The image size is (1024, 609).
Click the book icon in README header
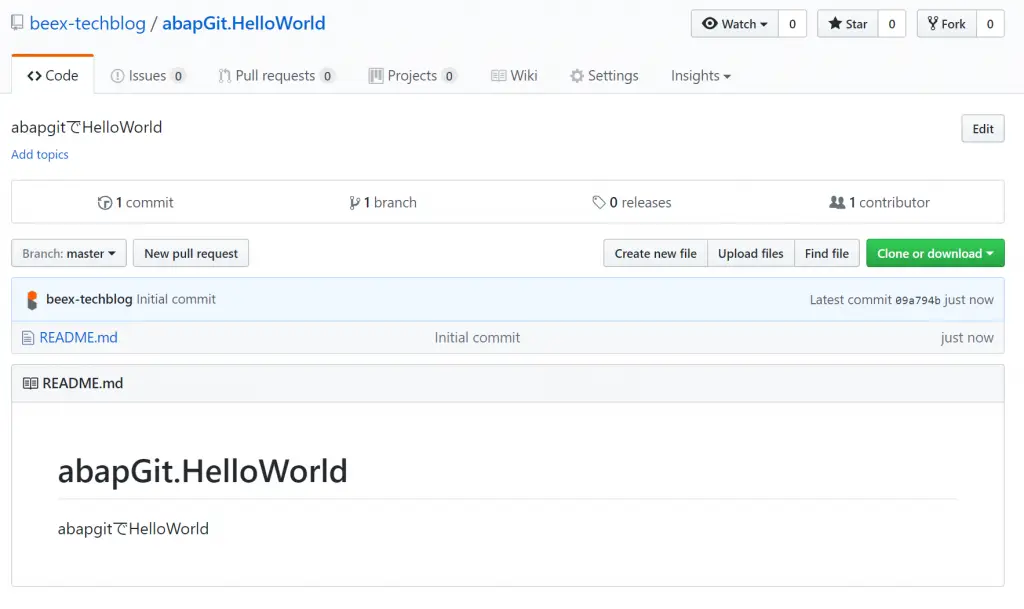click(x=30, y=383)
